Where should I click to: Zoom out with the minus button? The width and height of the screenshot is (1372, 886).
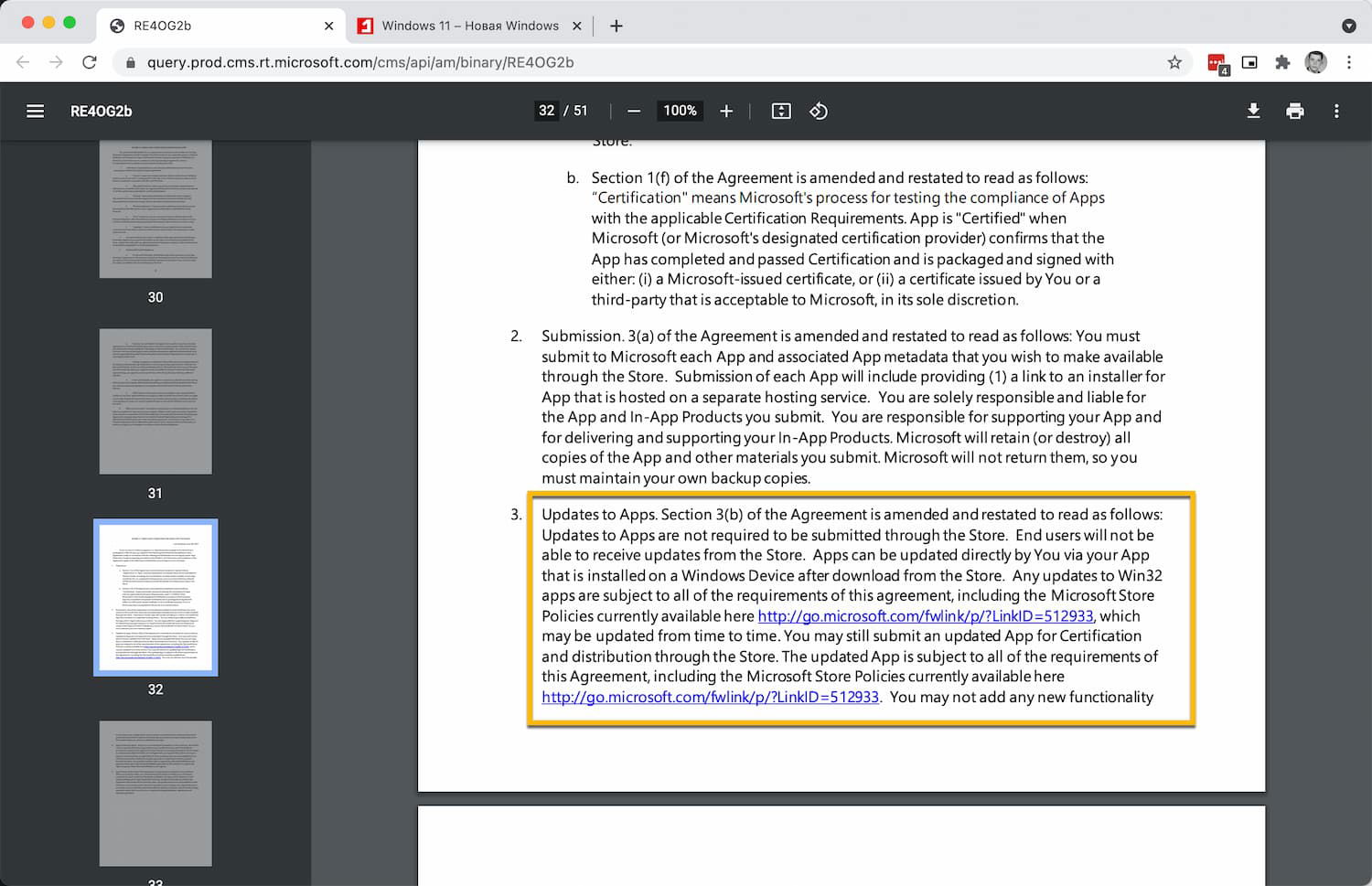(x=634, y=111)
